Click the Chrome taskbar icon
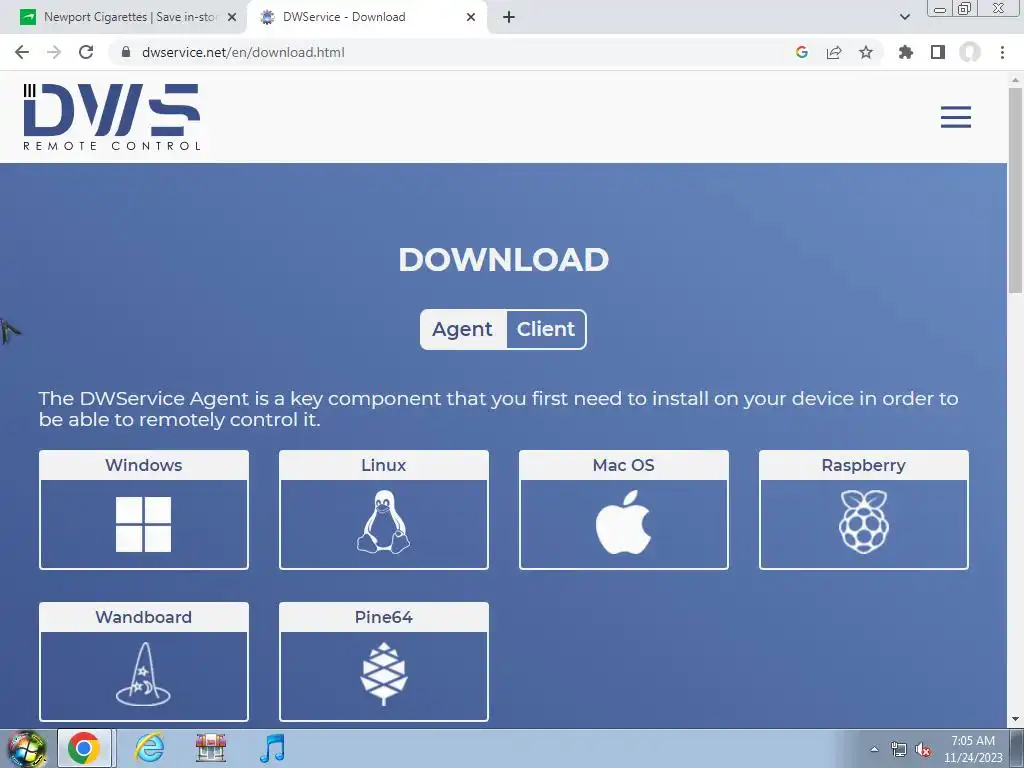This screenshot has width=1024, height=768. click(x=84, y=748)
